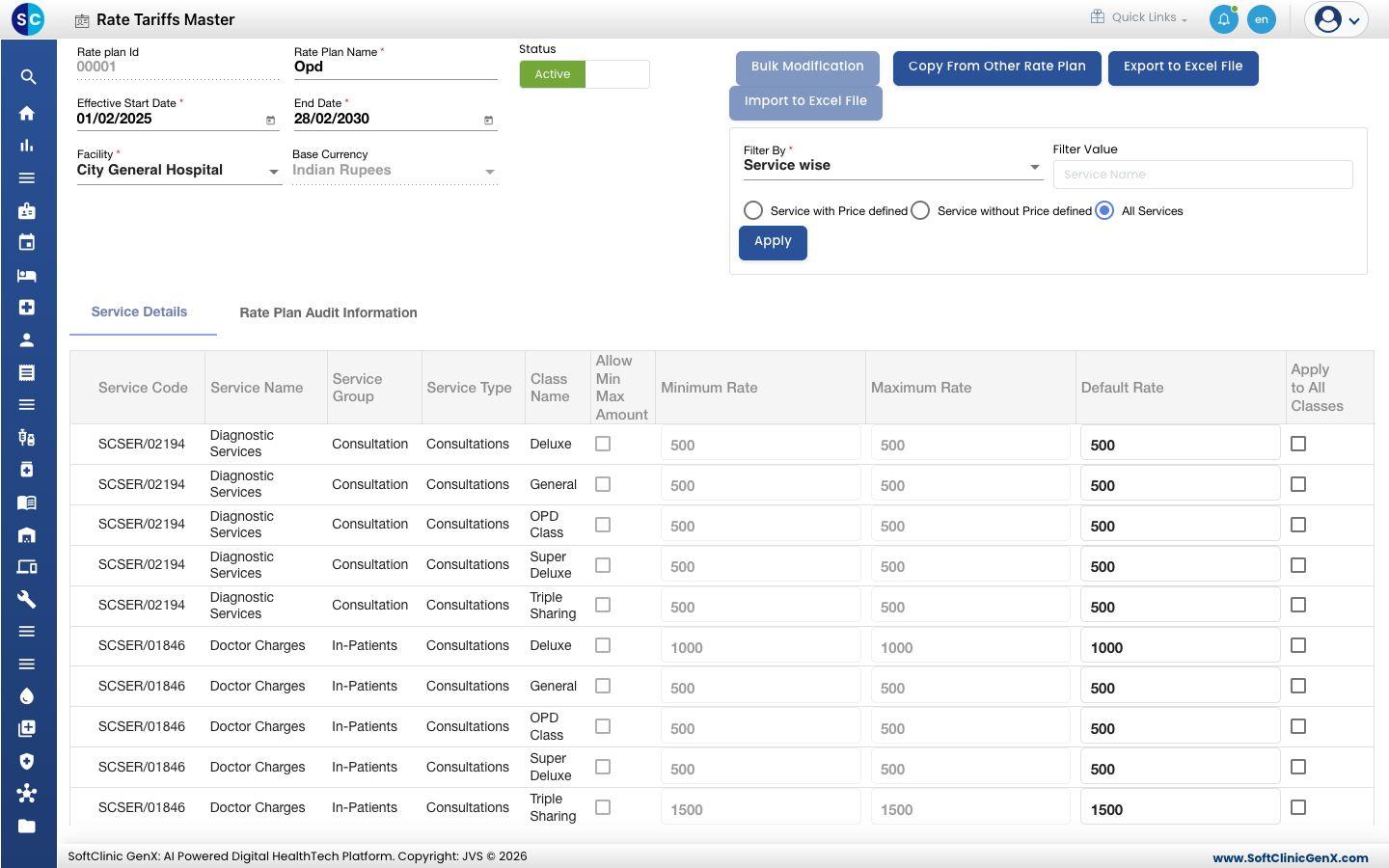
Task: Click the medicine bottle icon in the sidebar
Action: coord(27,470)
